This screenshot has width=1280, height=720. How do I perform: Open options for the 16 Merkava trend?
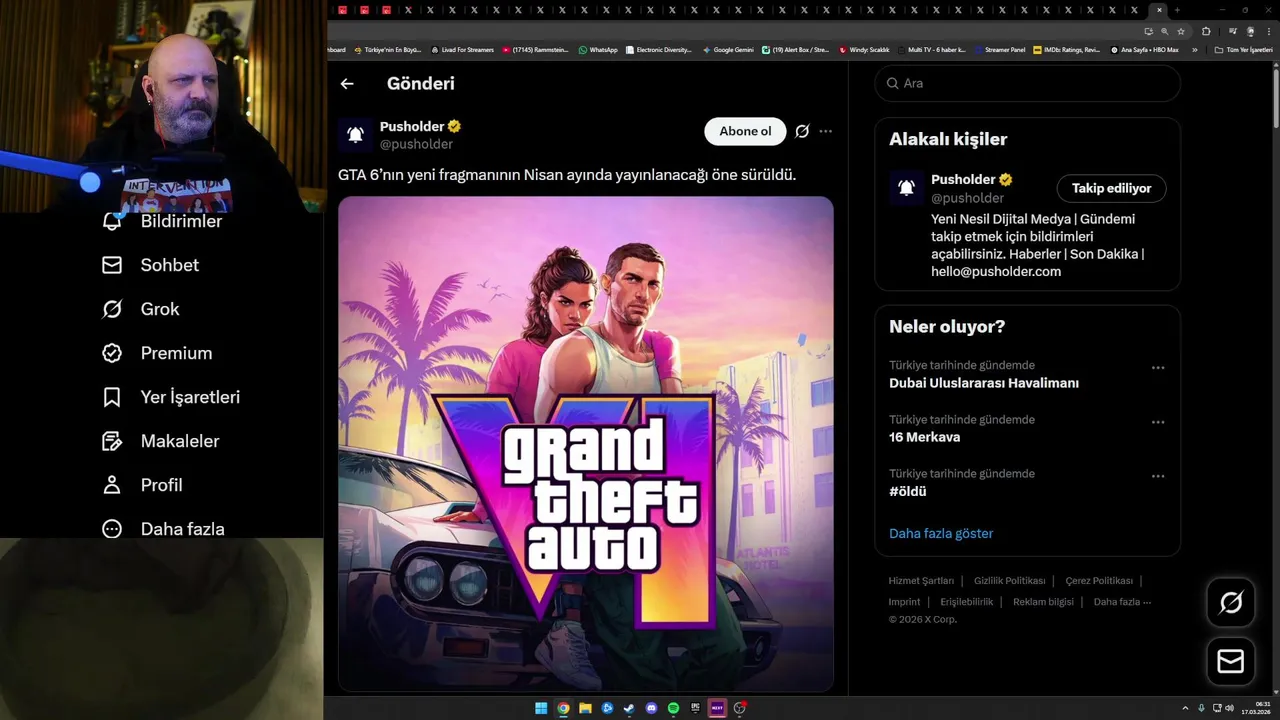[1158, 422]
